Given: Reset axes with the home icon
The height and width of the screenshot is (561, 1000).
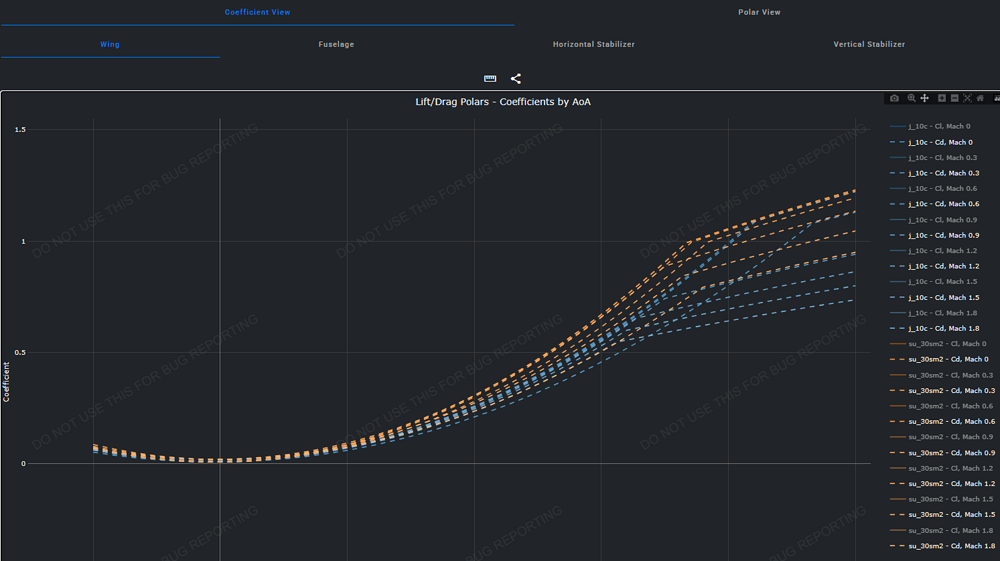Looking at the screenshot, I should pos(980,98).
